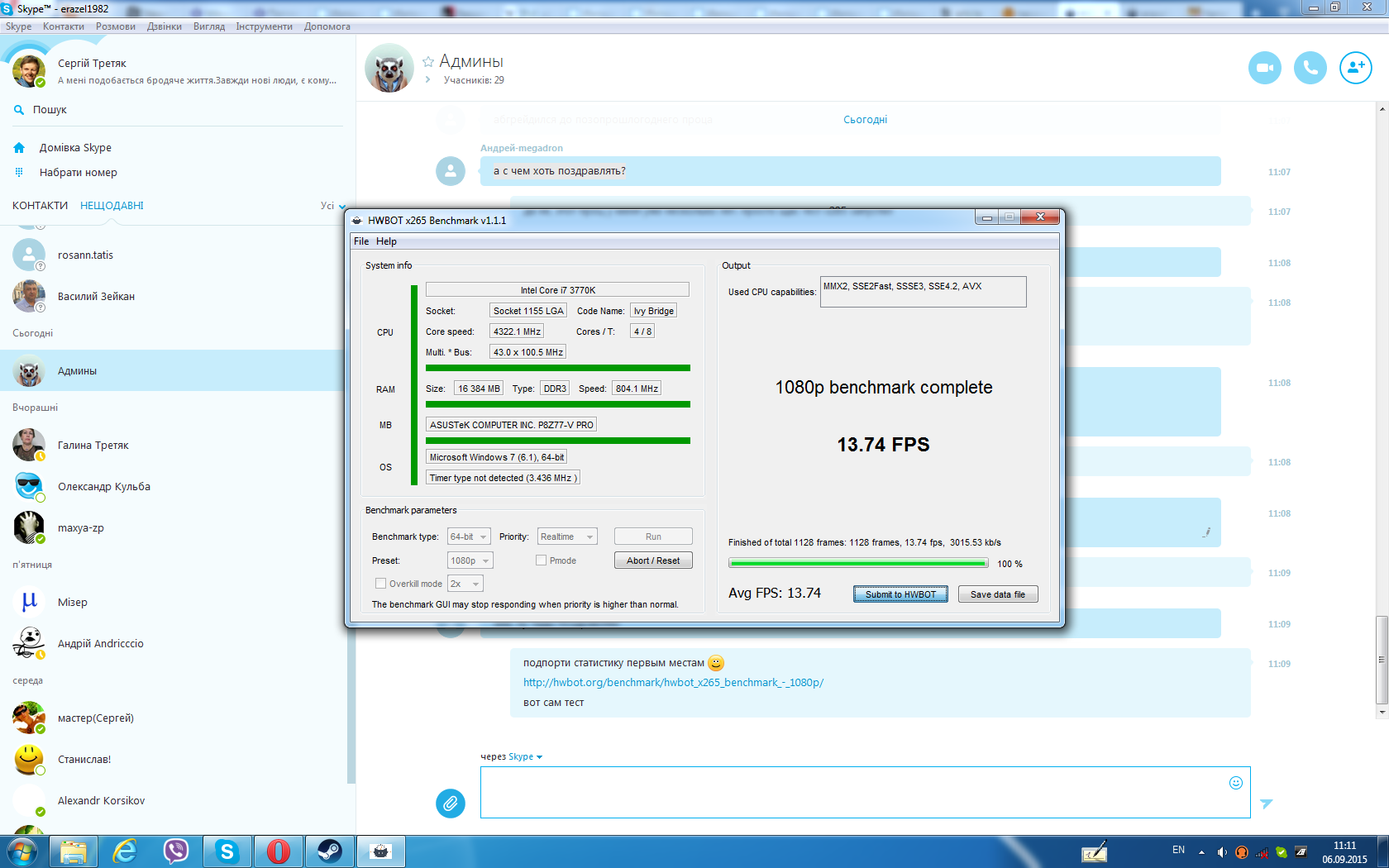Open File menu in HWBOT benchmark
This screenshot has height=868, width=1389.
[361, 241]
